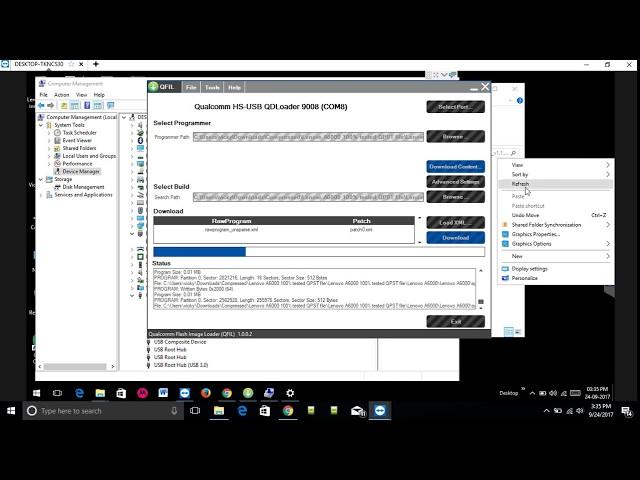
Task: Open Graphics Options submenu
Action: pyautogui.click(x=556, y=244)
